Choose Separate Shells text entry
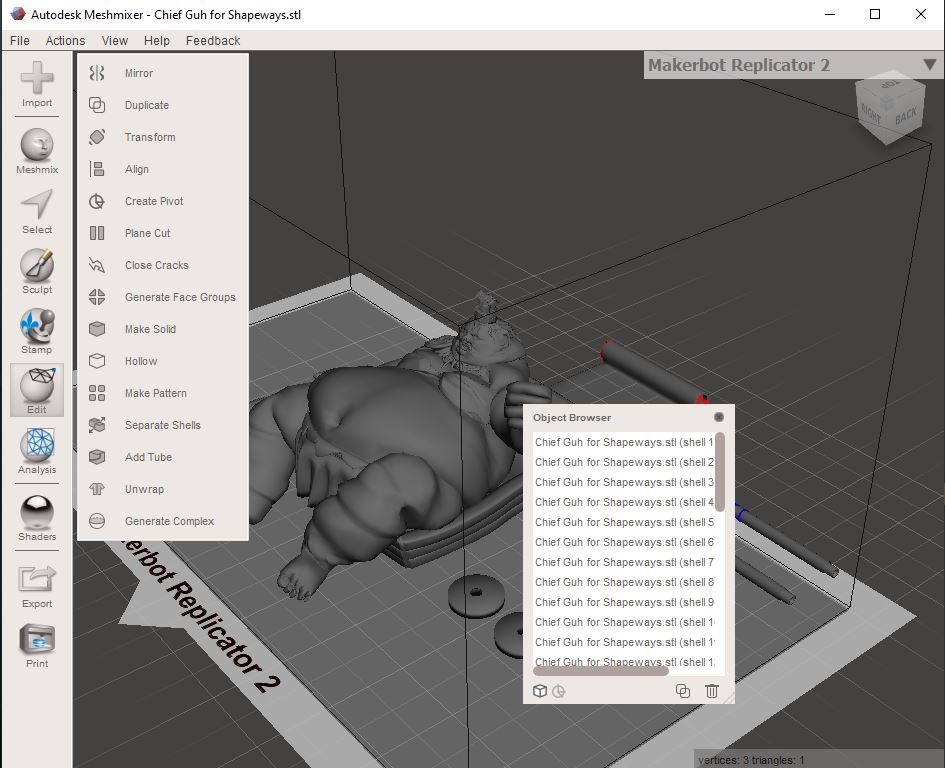Image resolution: width=945 pixels, height=768 pixels. pos(163,425)
